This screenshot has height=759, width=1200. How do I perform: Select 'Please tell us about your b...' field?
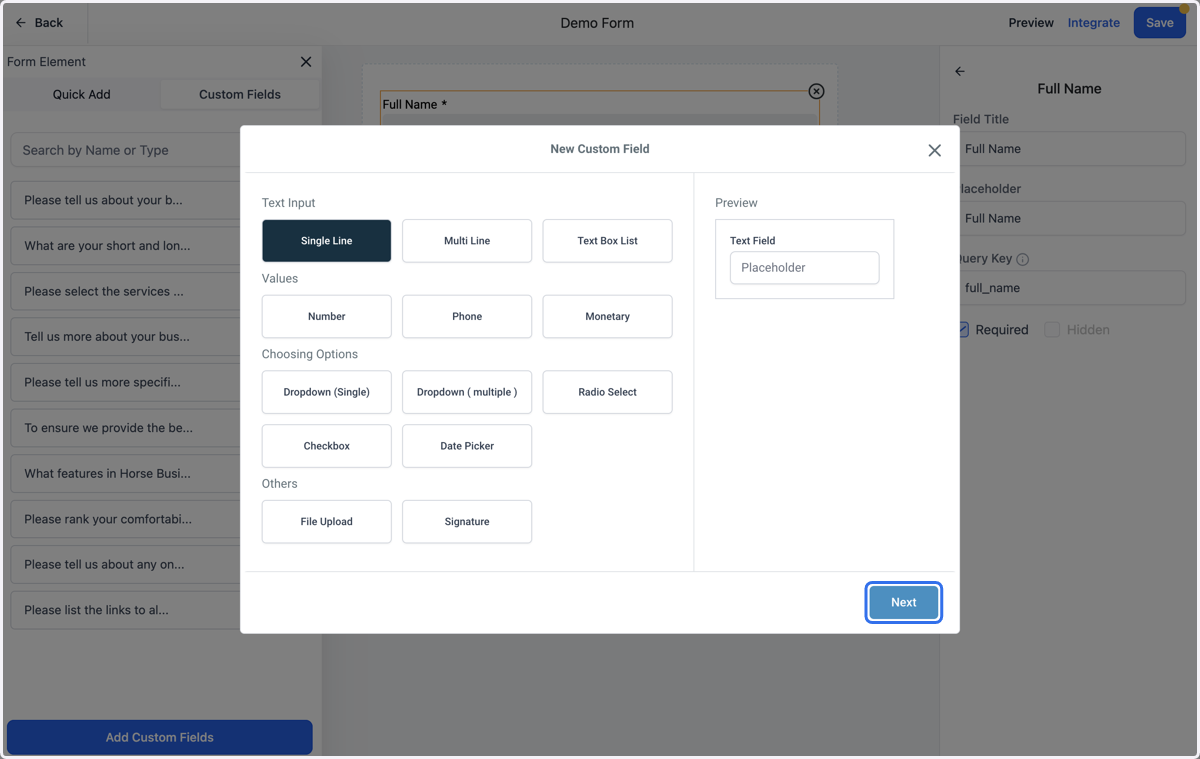tap(125, 200)
